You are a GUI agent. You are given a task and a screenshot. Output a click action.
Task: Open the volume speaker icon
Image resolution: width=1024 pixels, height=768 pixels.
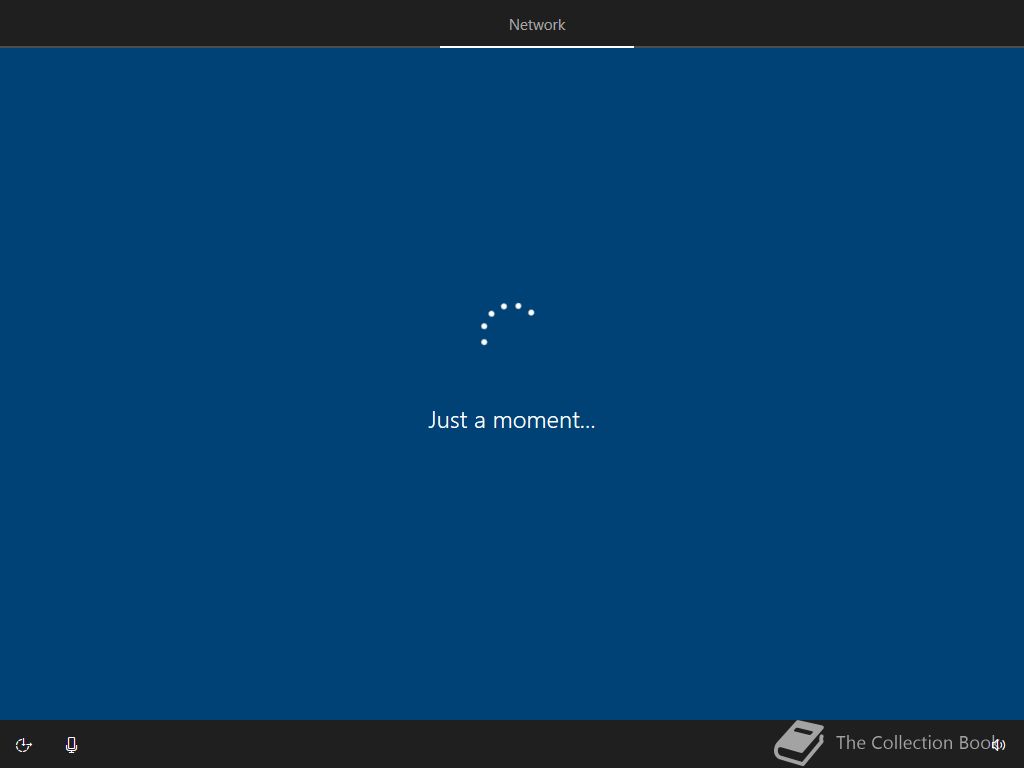tap(999, 744)
